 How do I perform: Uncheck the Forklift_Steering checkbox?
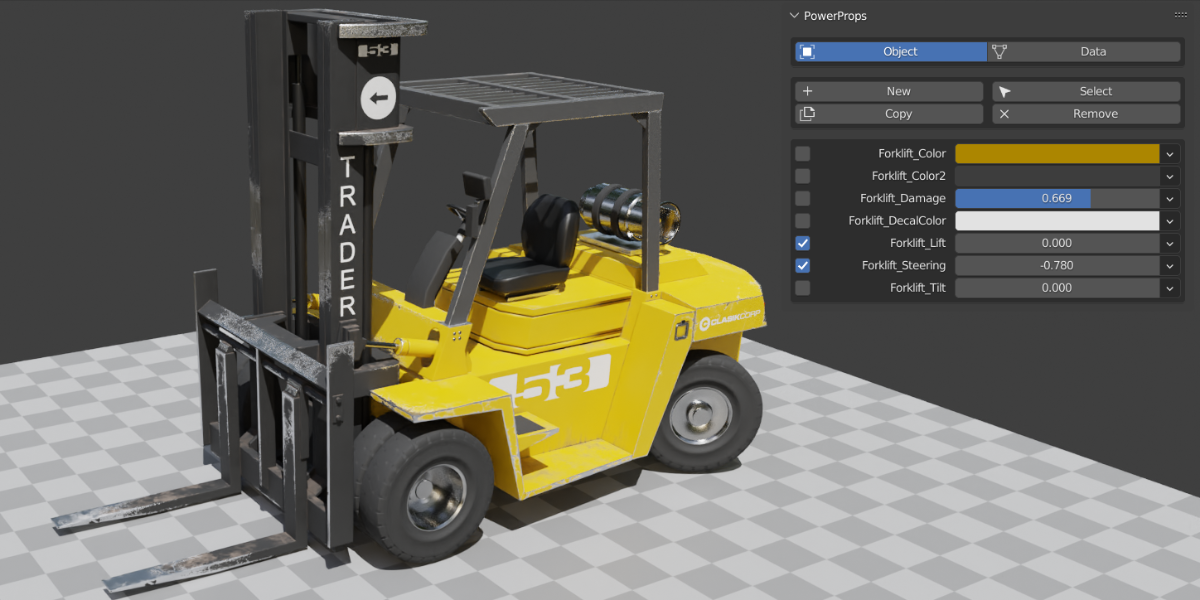(803, 266)
